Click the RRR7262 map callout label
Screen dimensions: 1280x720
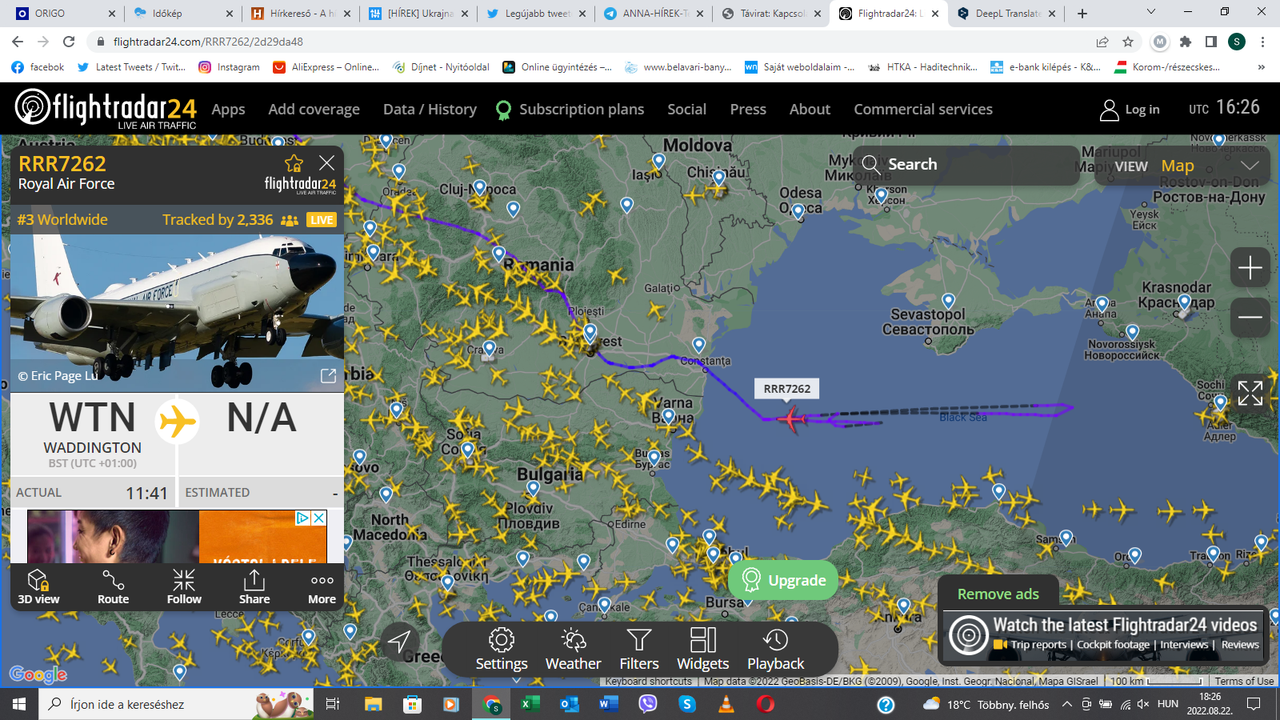pos(787,388)
